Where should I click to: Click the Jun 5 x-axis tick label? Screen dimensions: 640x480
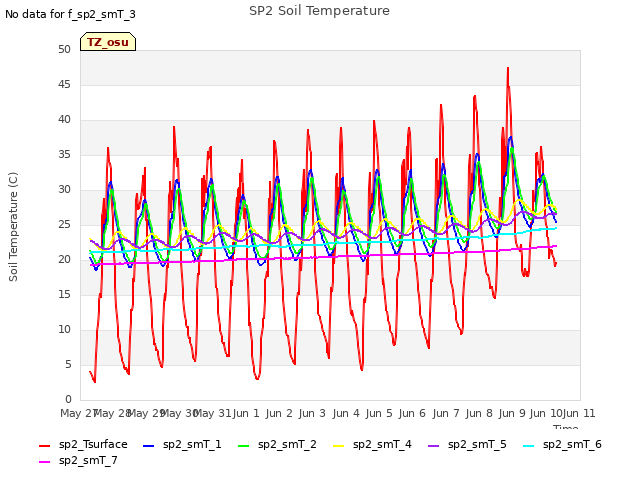tap(379, 413)
